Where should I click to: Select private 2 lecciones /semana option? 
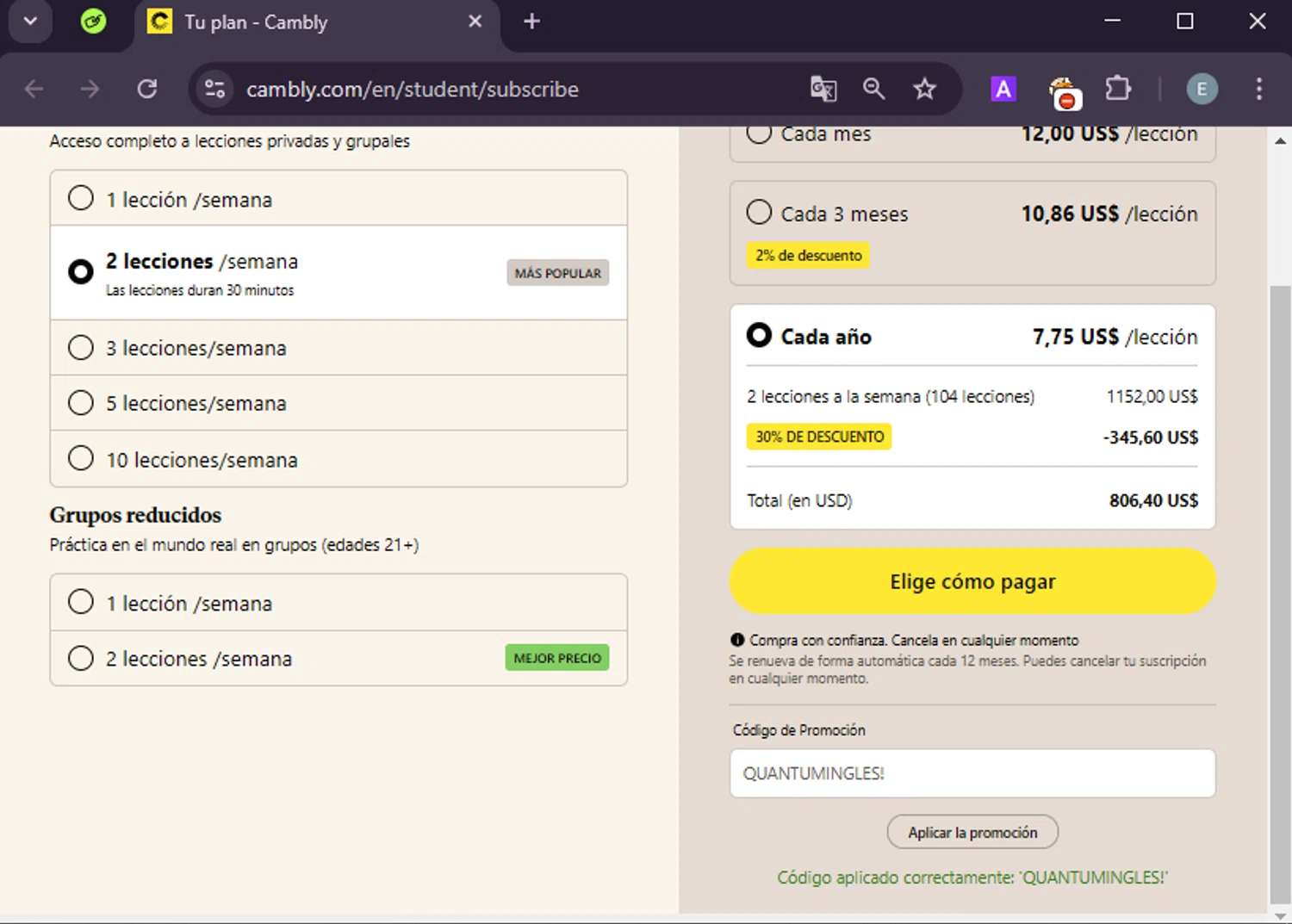pyautogui.click(x=339, y=273)
